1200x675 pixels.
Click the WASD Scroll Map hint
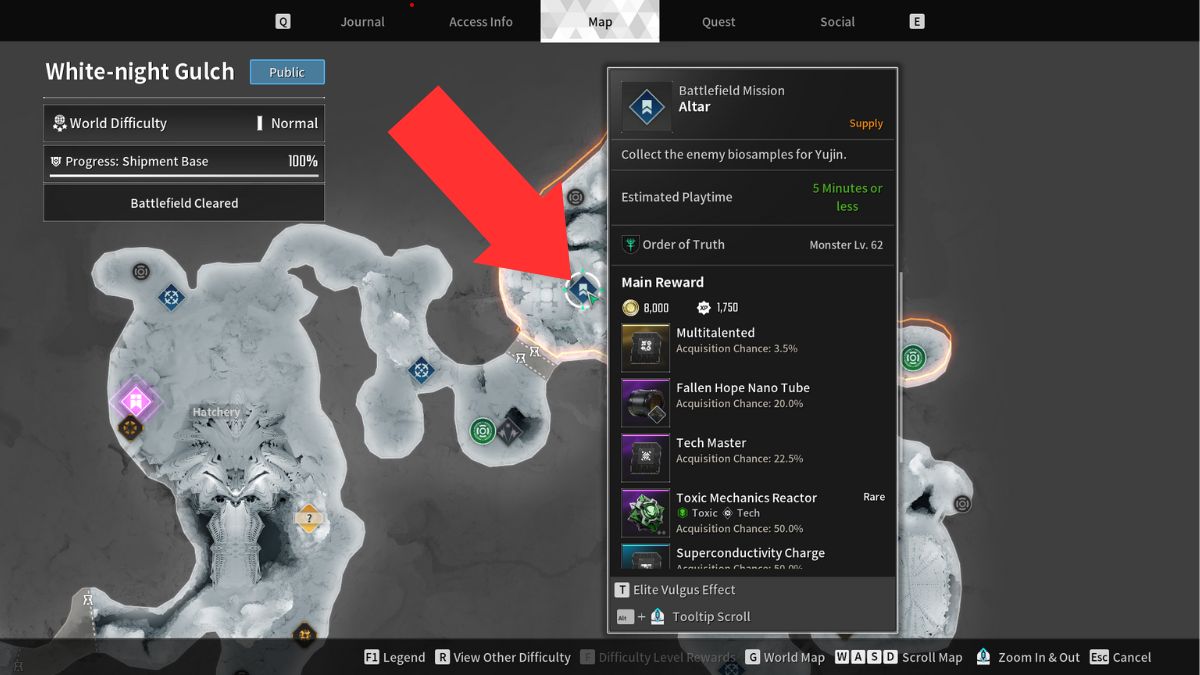tap(898, 657)
